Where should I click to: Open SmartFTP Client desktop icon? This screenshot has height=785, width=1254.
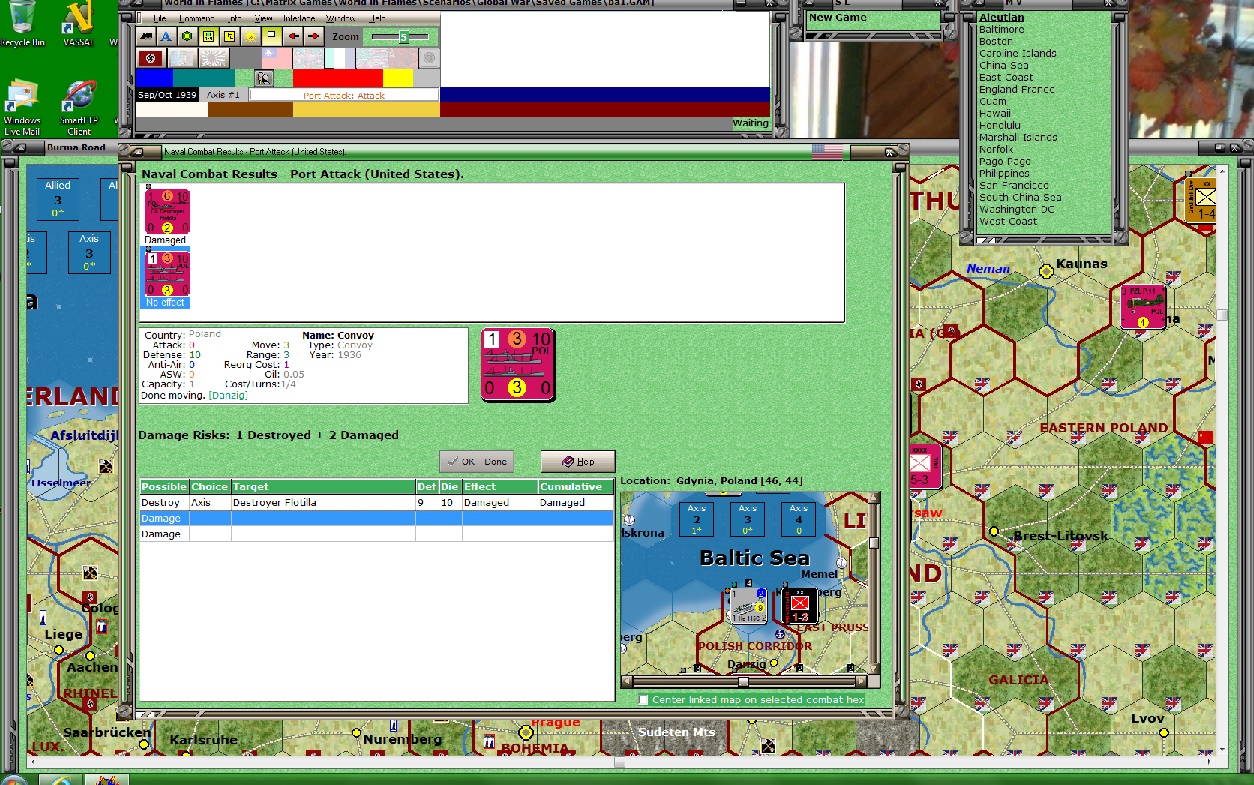coord(79,107)
